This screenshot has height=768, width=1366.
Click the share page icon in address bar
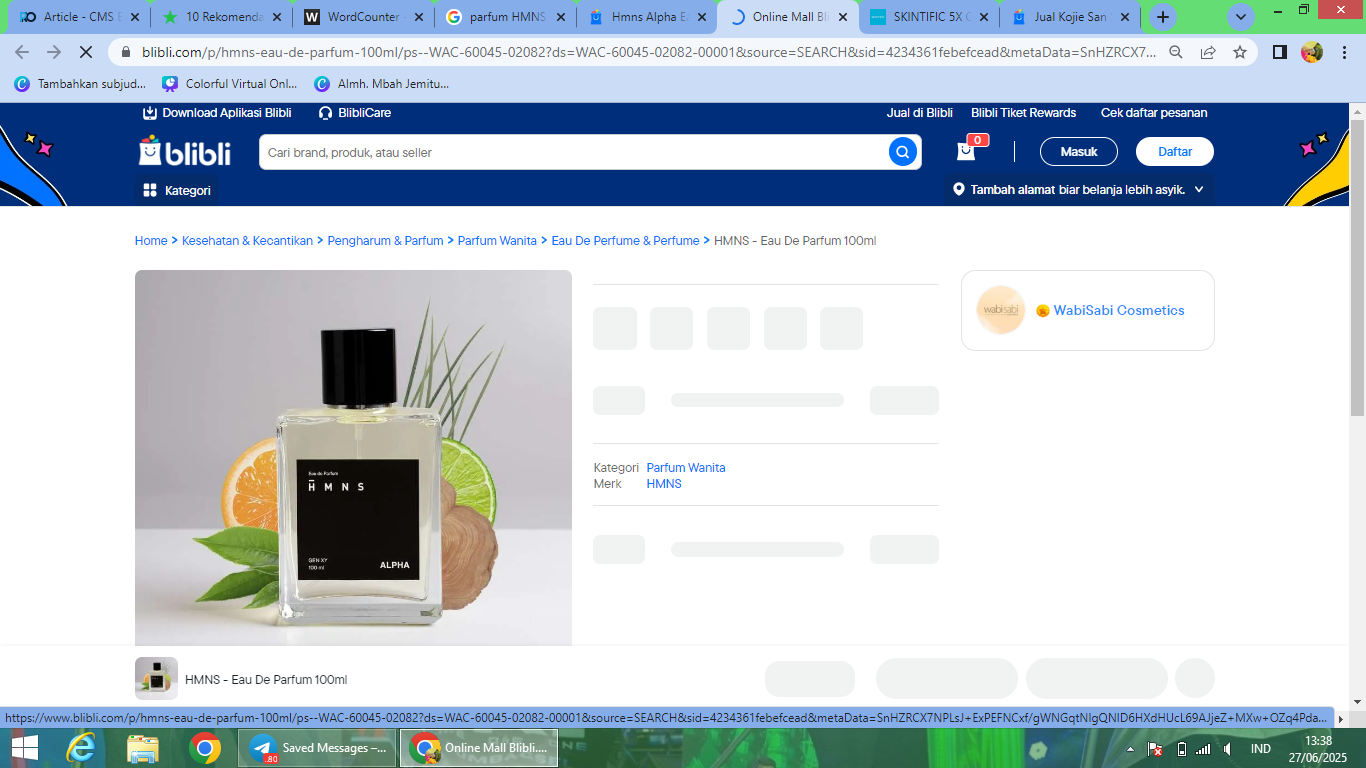point(1208,52)
